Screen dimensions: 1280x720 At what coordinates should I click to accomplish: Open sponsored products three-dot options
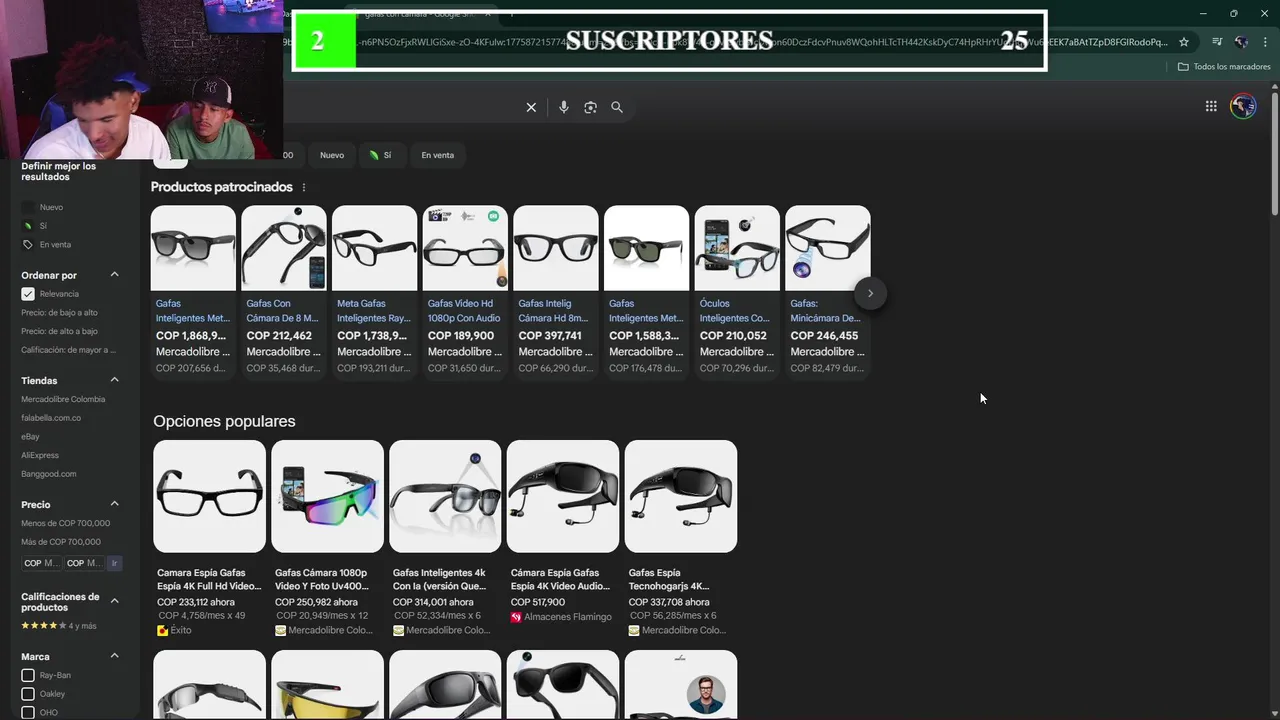click(304, 187)
